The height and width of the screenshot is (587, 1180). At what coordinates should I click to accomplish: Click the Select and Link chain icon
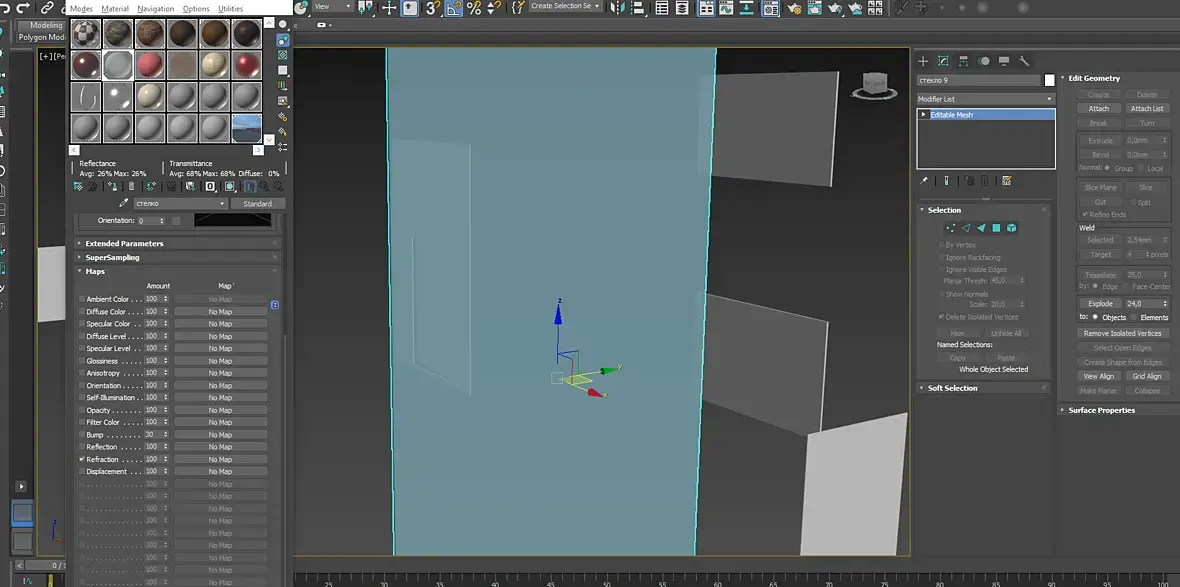coord(47,8)
